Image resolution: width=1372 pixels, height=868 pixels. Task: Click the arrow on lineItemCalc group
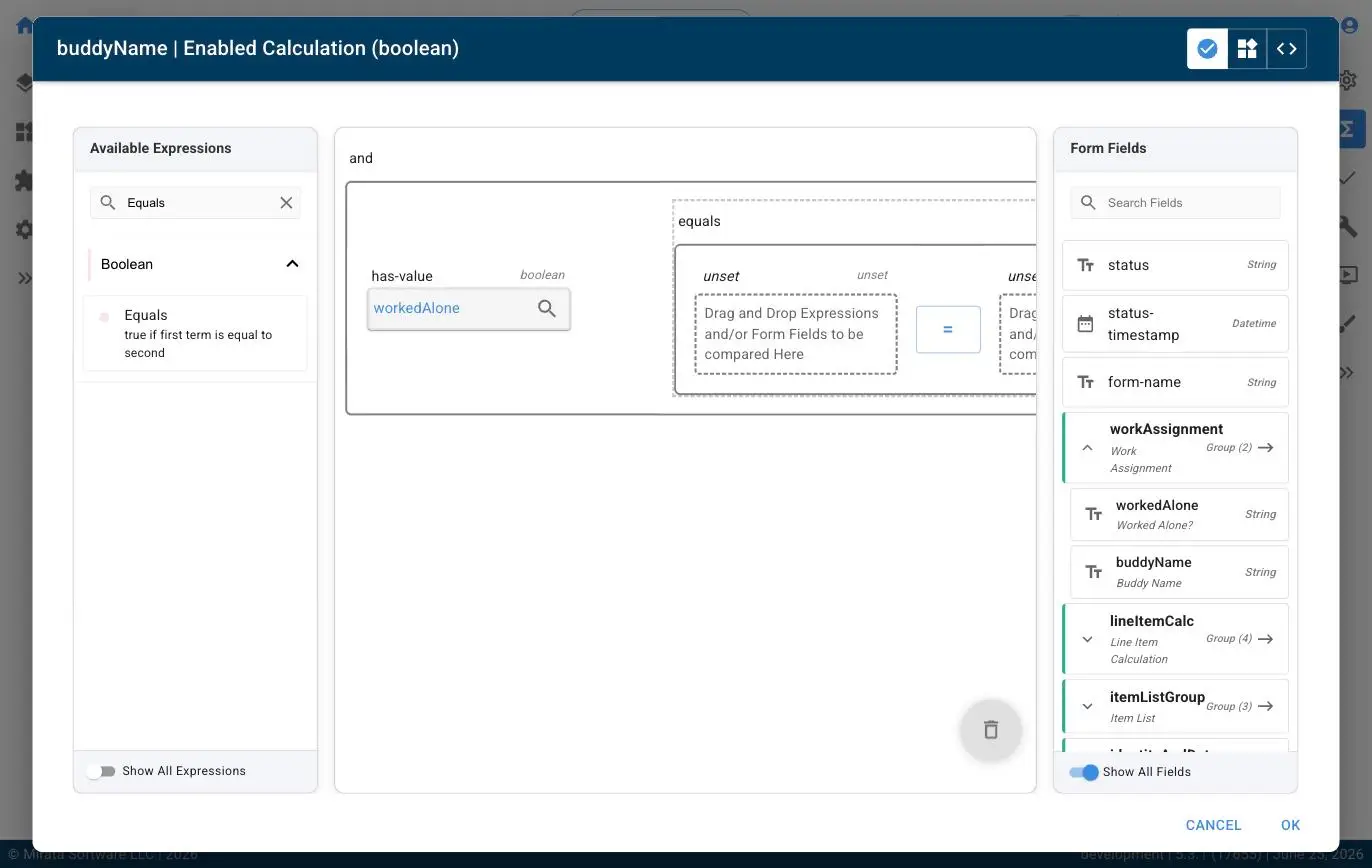1266,638
